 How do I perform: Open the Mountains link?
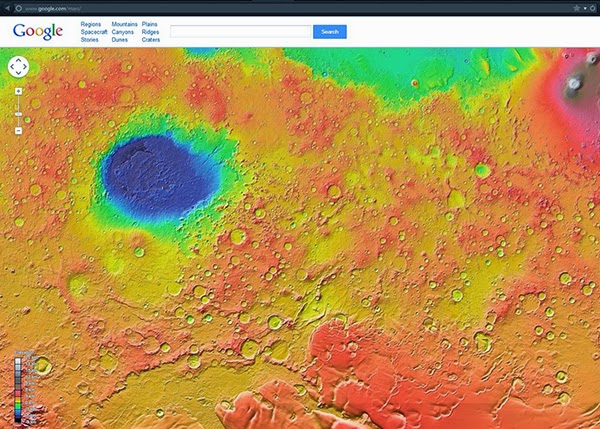click(x=124, y=24)
